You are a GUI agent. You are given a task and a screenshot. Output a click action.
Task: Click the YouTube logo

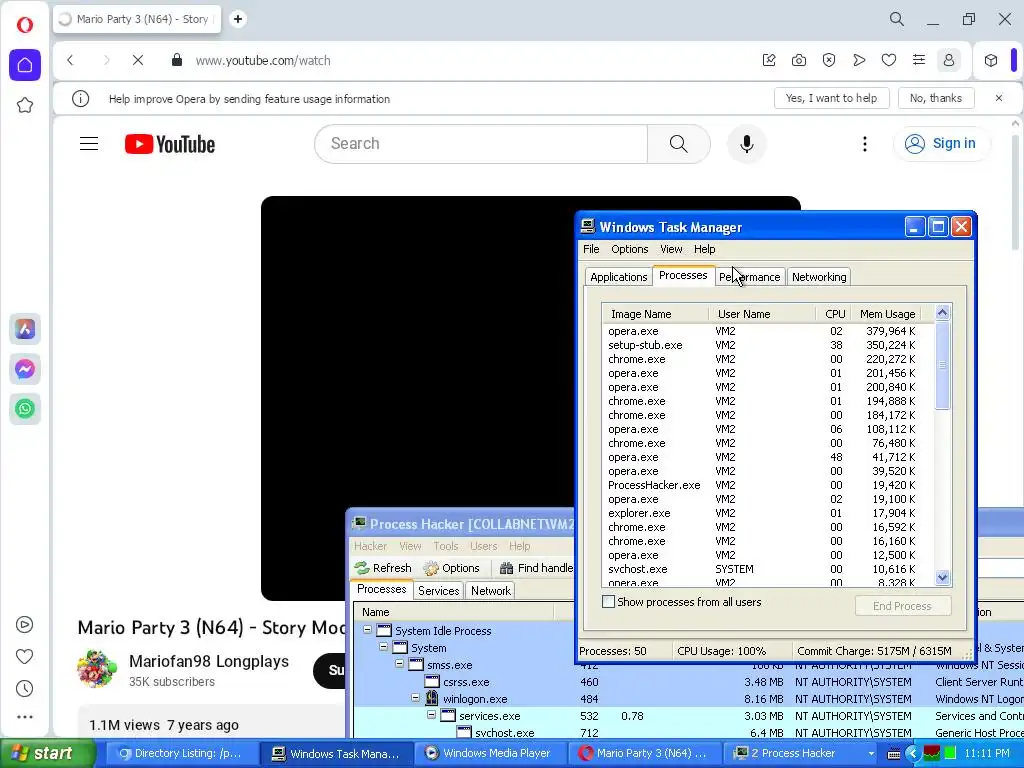click(170, 144)
